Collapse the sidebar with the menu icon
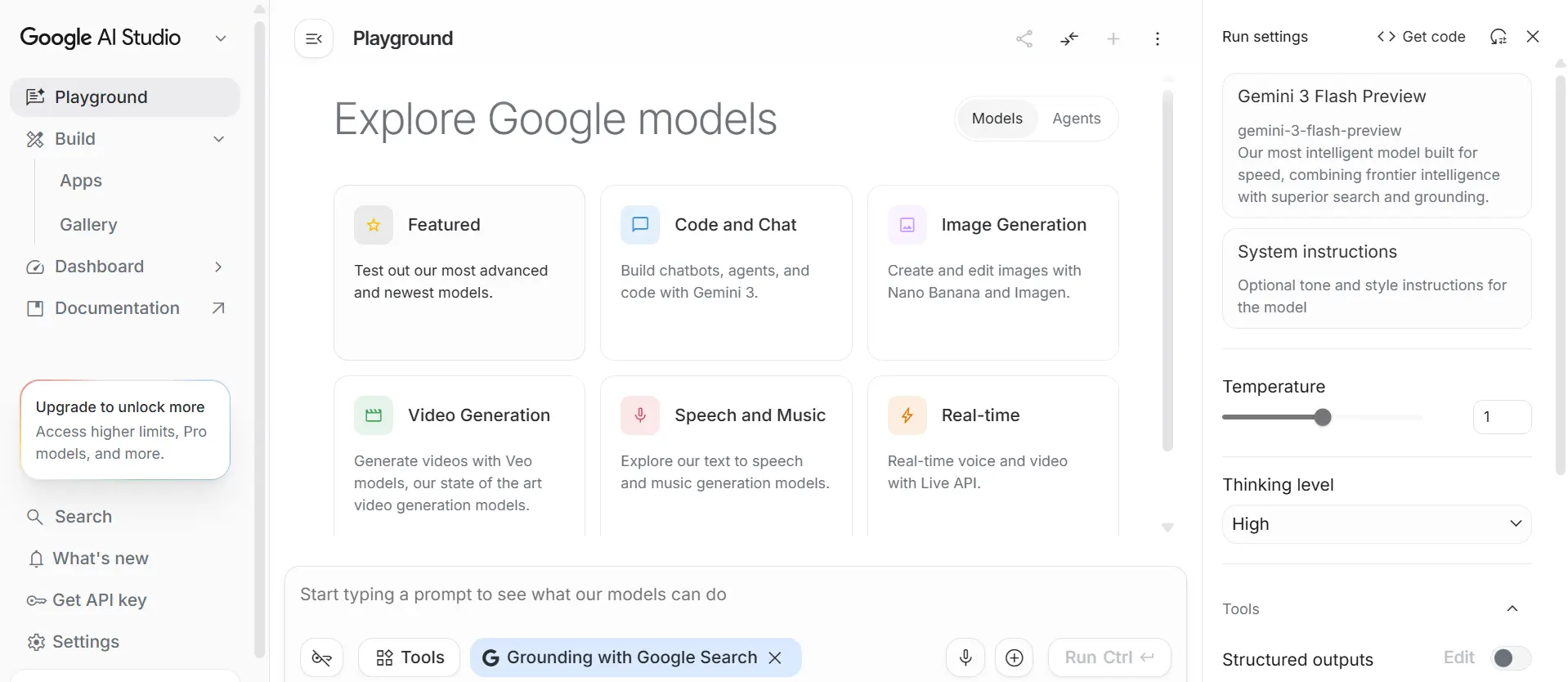The height and width of the screenshot is (682, 1568). click(x=314, y=38)
